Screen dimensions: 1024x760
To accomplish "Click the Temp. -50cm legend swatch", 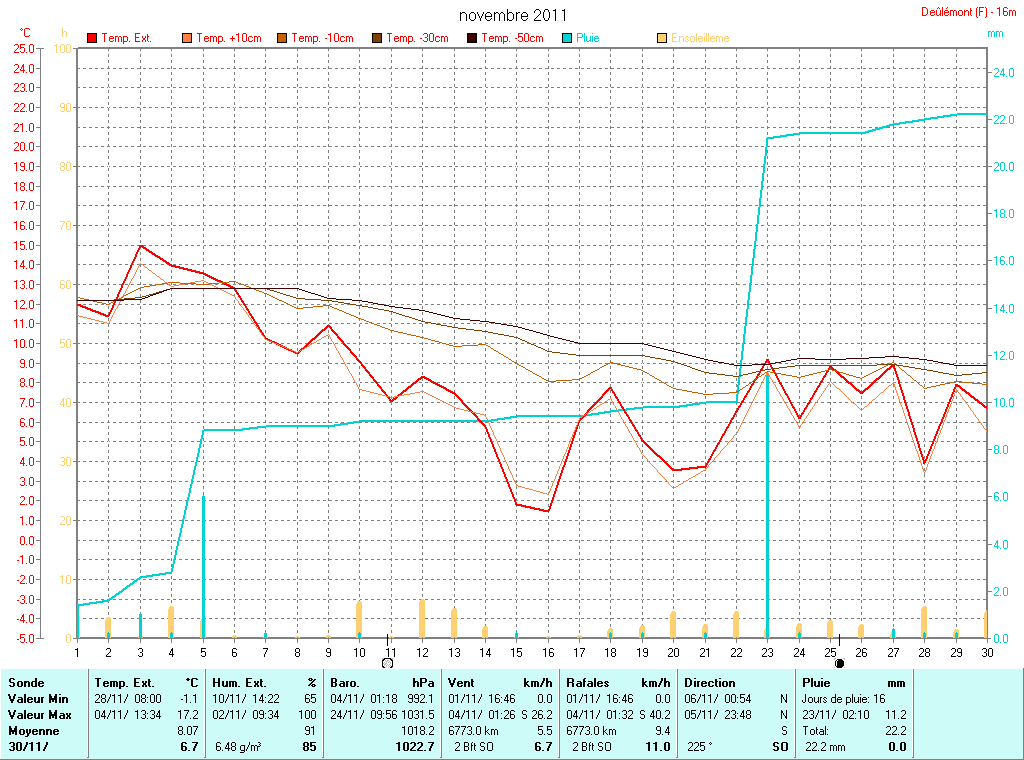I will point(472,38).
